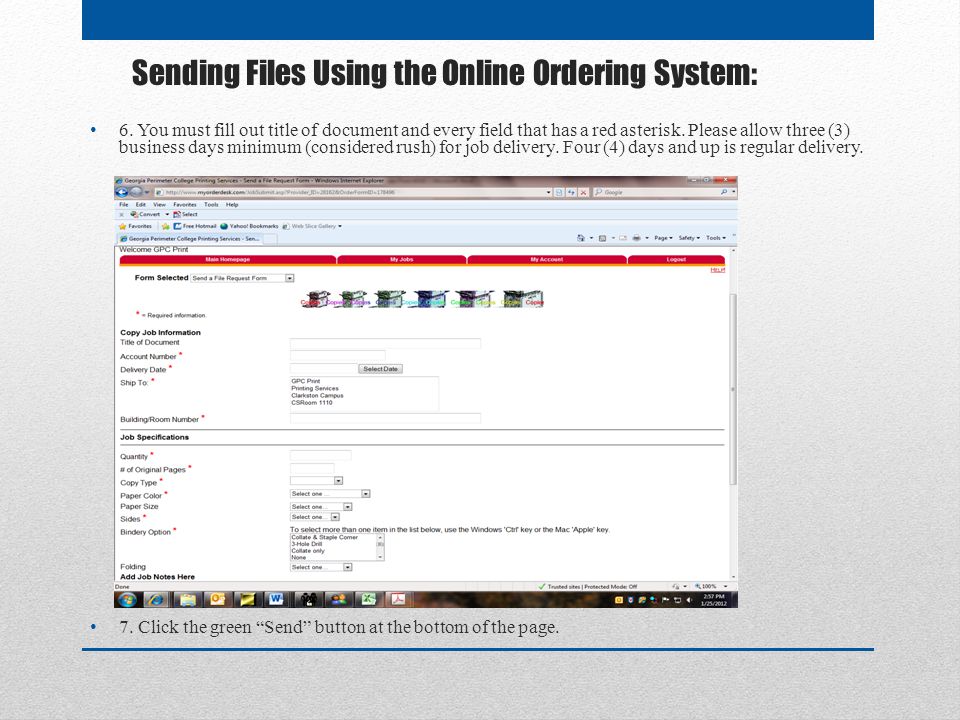Click the Logout red tab
Image resolution: width=960 pixels, height=720 pixels.
pyautogui.click(x=677, y=260)
